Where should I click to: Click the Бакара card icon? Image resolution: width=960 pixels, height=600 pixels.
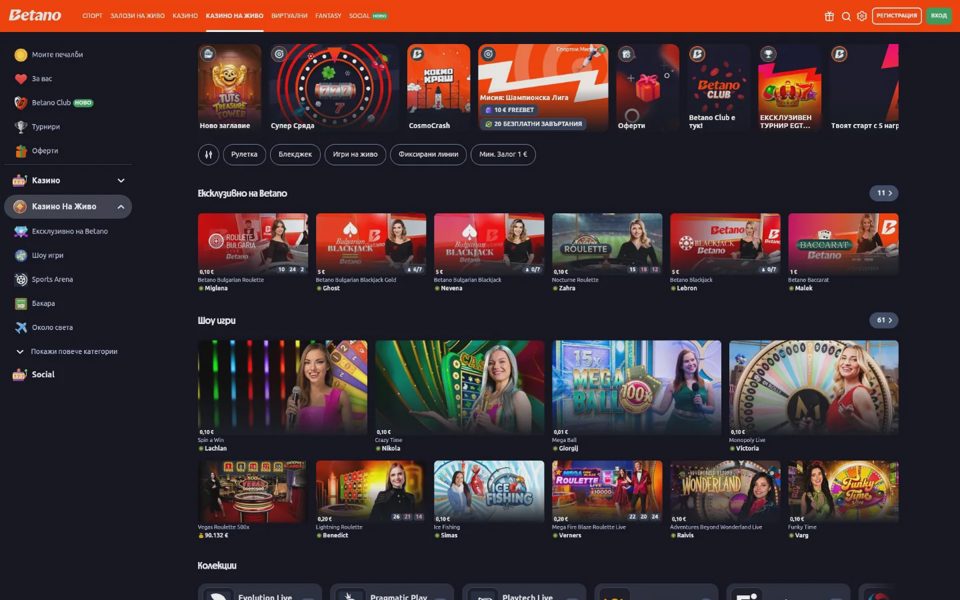[x=21, y=304]
